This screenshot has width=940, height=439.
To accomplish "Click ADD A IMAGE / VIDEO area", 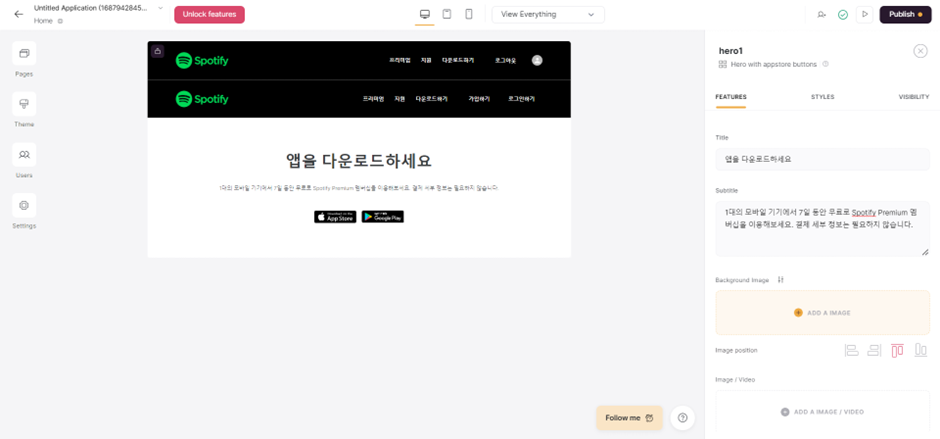I will pos(822,412).
